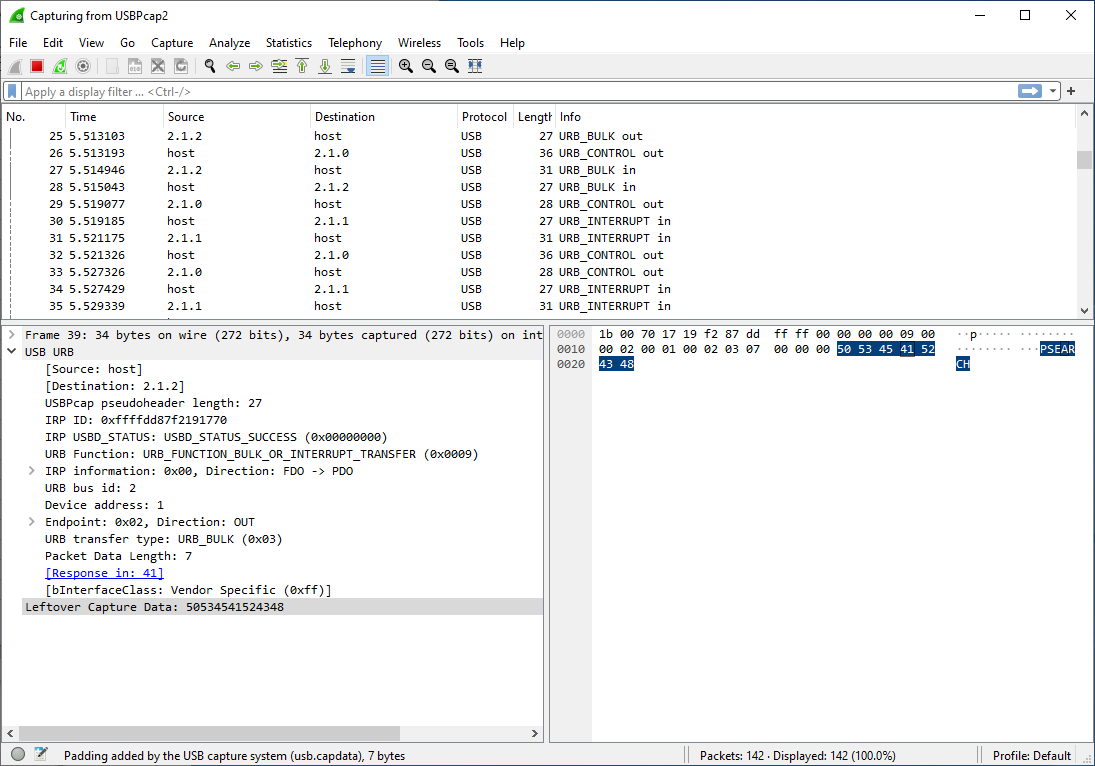This screenshot has height=766, width=1095.
Task: Expand the Endpoint 0x02 field
Action: 30,521
